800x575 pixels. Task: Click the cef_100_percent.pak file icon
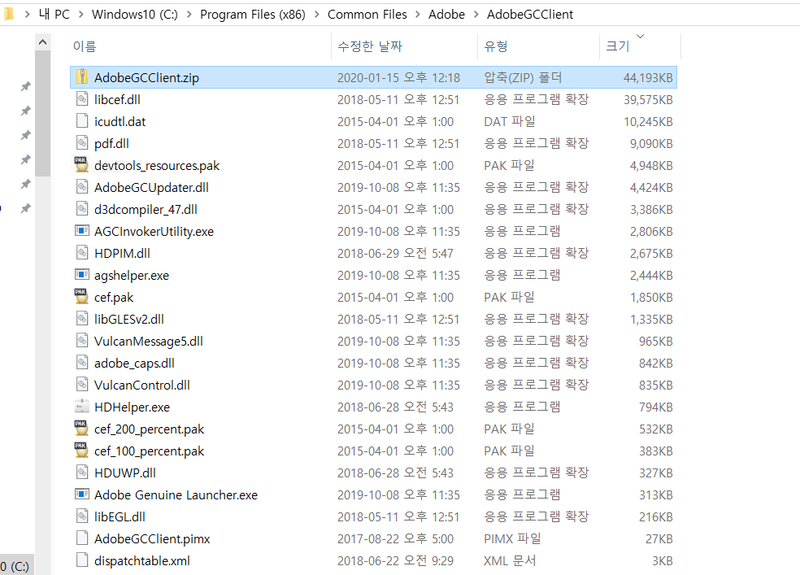pyautogui.click(x=81, y=450)
